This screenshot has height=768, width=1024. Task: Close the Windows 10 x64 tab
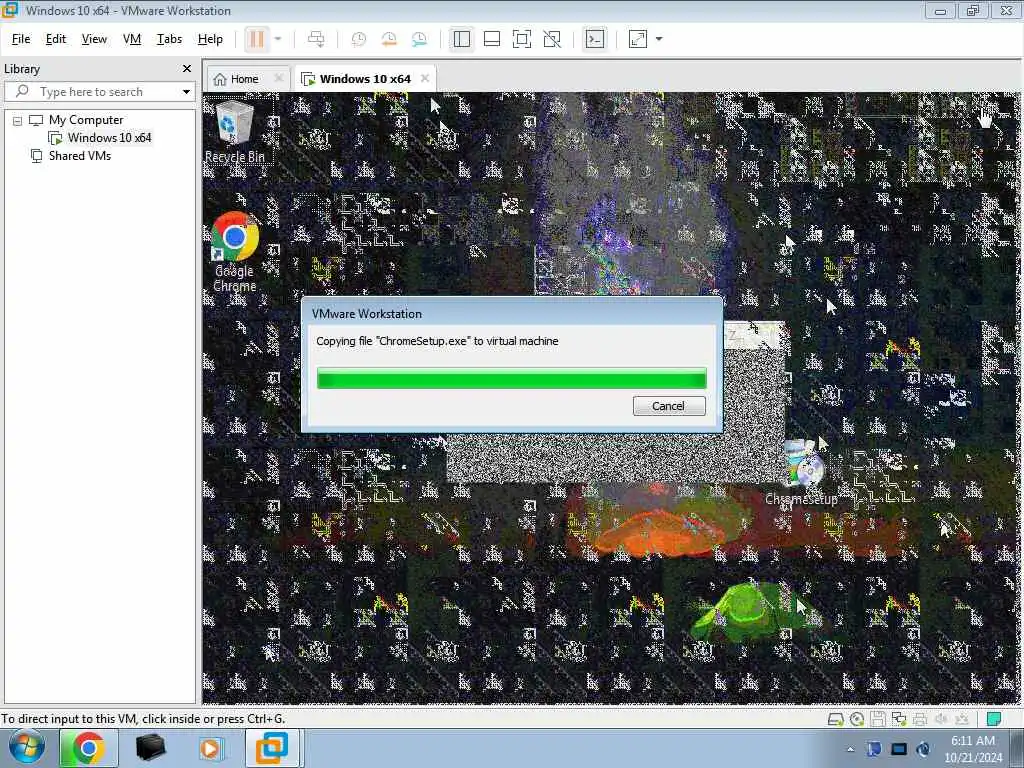(x=425, y=78)
